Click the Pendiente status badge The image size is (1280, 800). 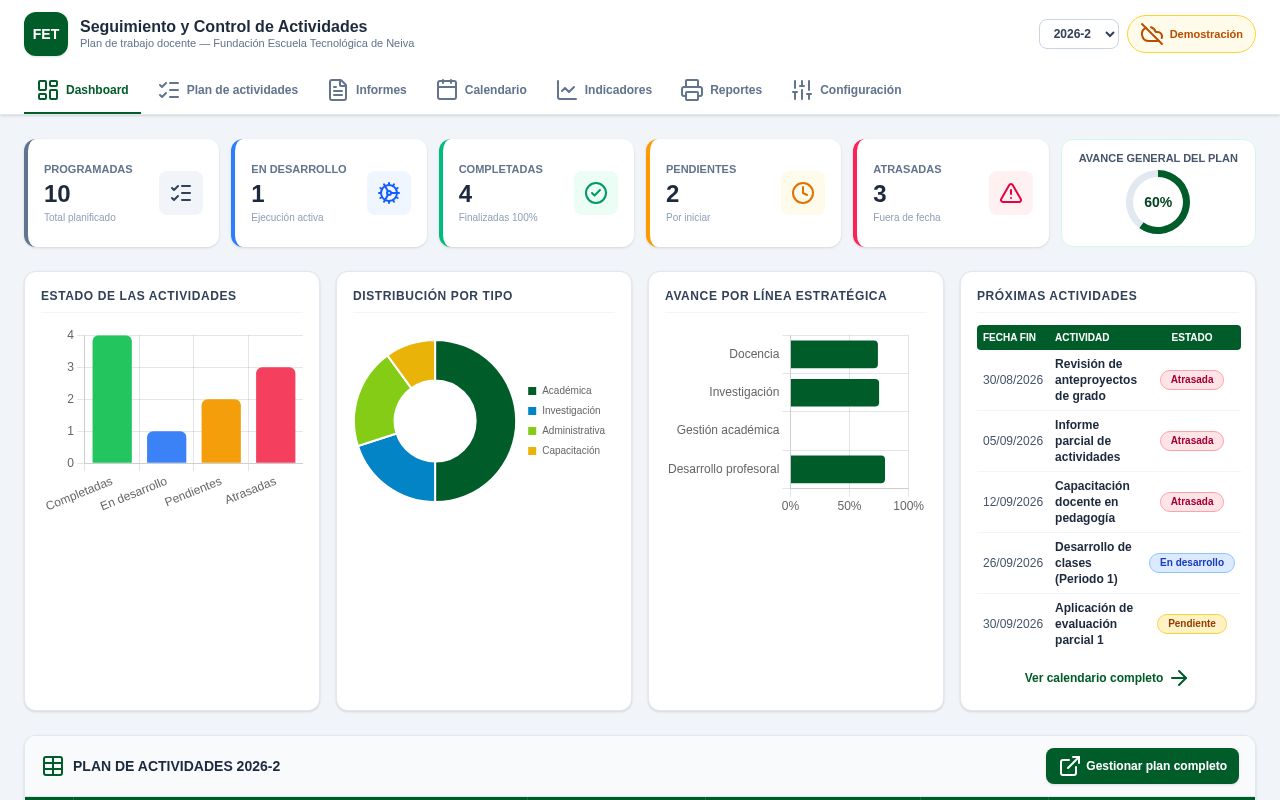pyautogui.click(x=1192, y=624)
